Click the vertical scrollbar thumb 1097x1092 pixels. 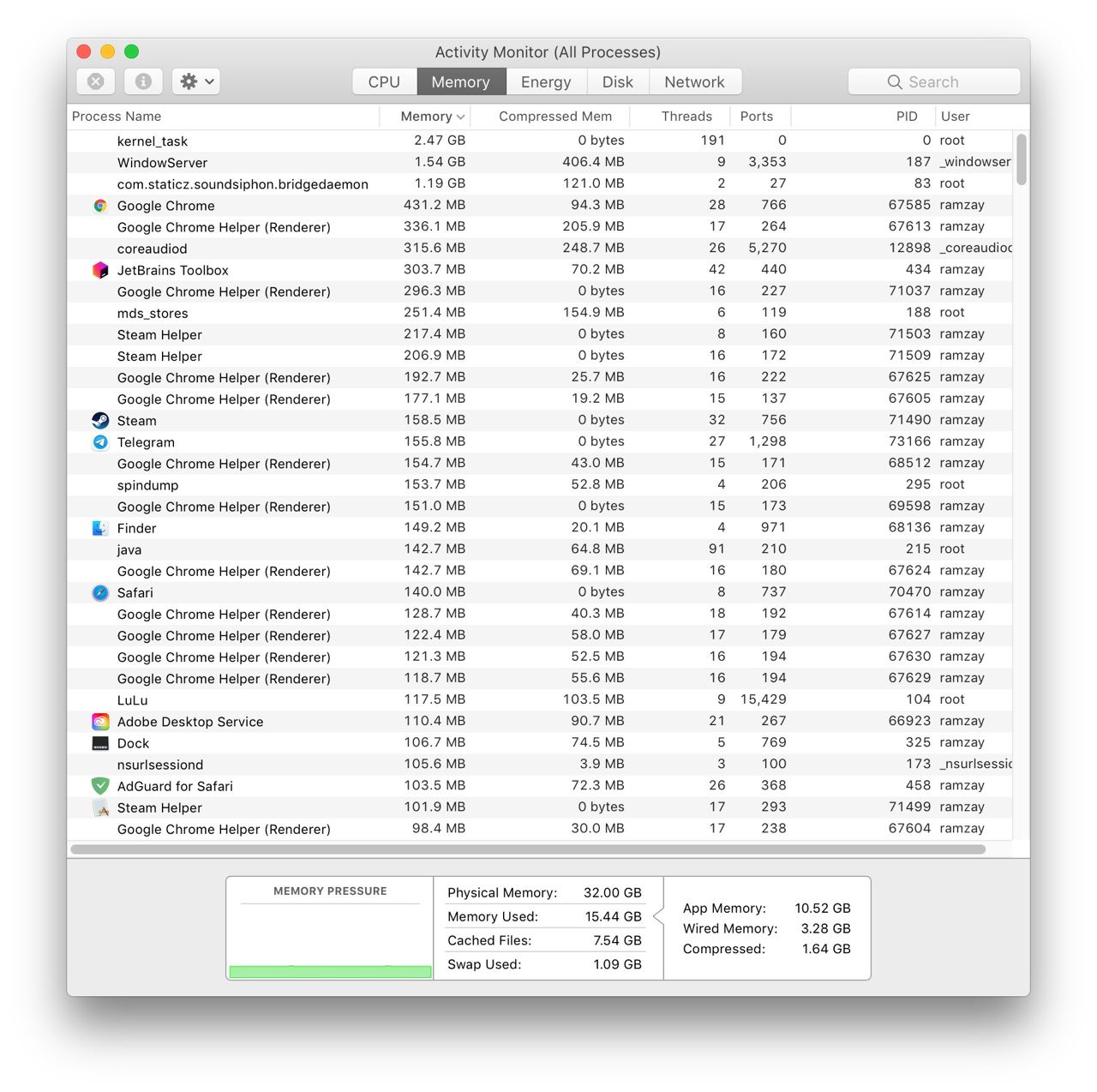click(x=1021, y=159)
